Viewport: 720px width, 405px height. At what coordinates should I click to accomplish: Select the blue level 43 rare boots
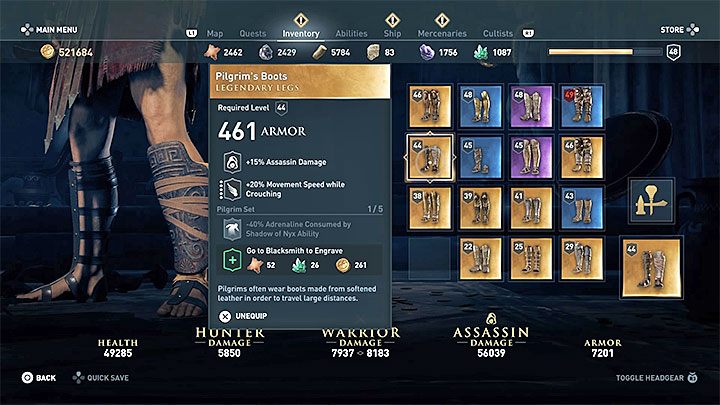tap(581, 208)
